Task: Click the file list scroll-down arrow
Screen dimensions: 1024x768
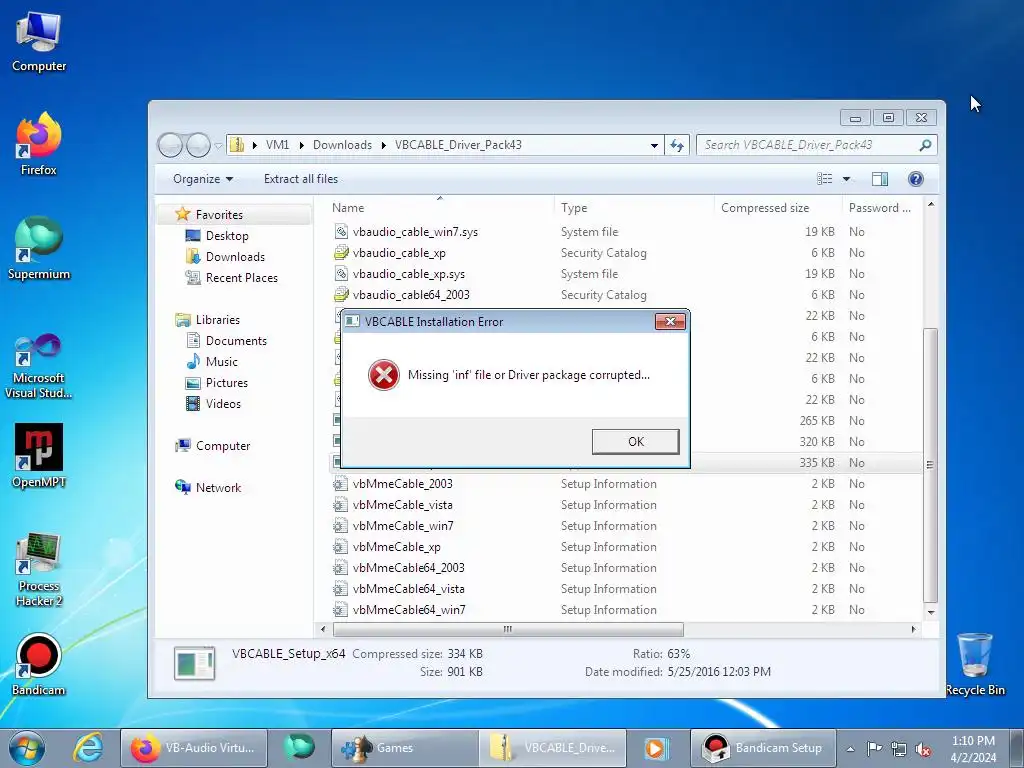Action: pos(931,613)
